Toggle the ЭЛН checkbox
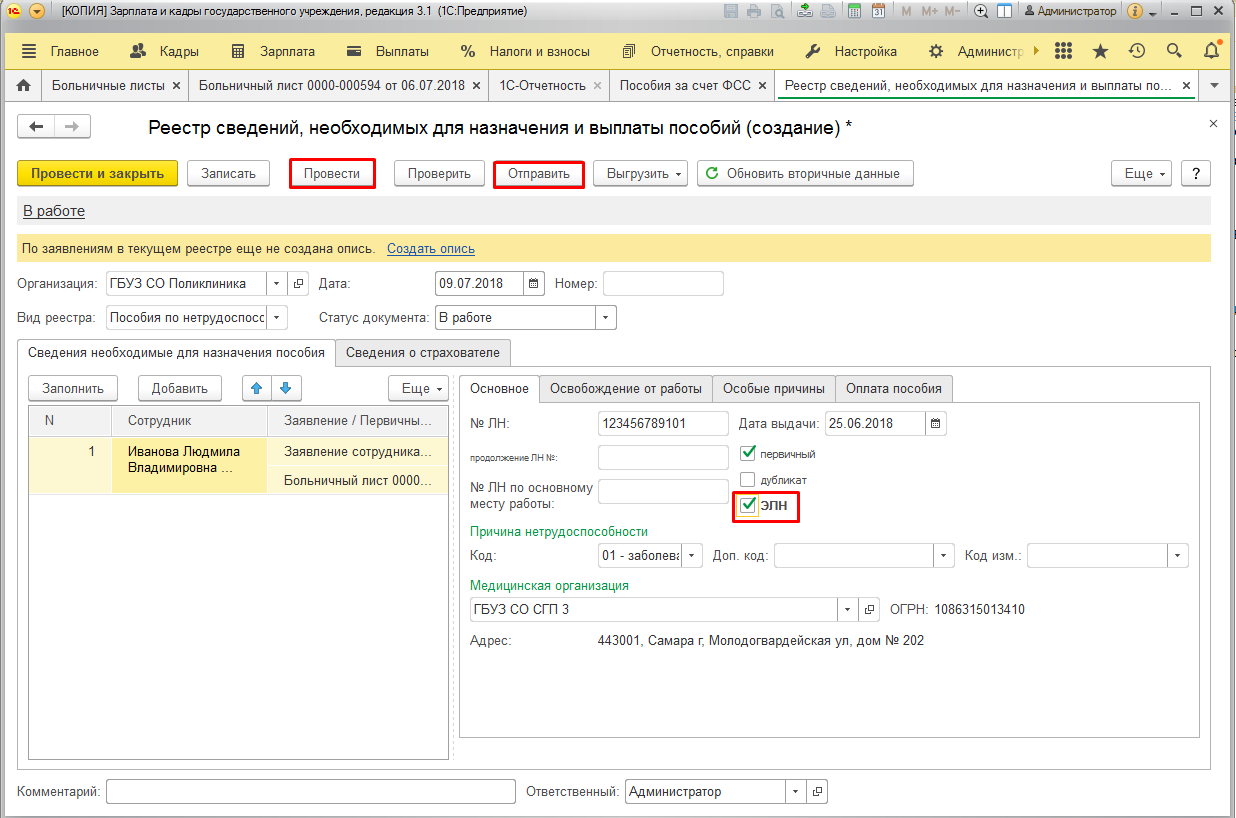 (748, 506)
